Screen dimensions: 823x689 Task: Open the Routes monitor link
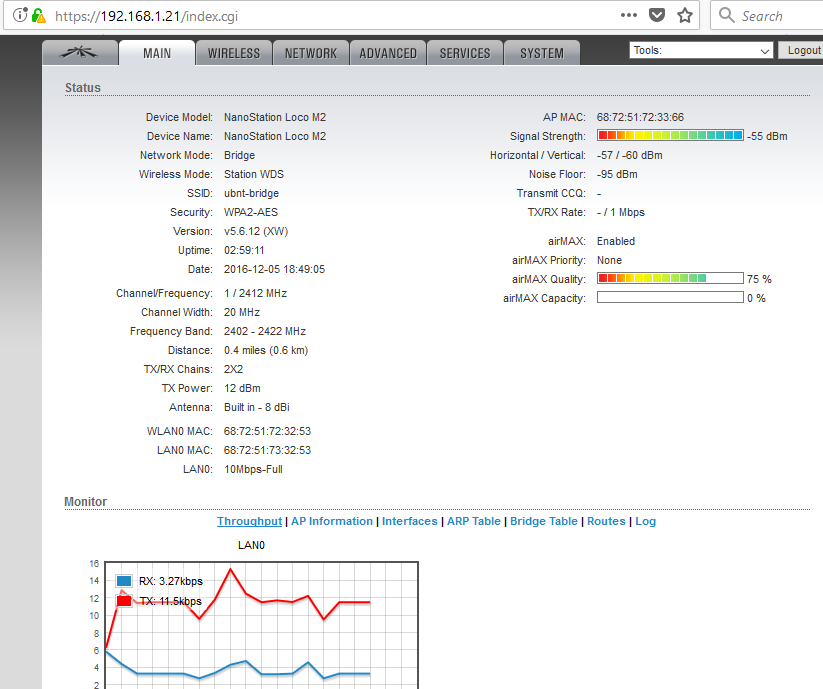point(606,521)
